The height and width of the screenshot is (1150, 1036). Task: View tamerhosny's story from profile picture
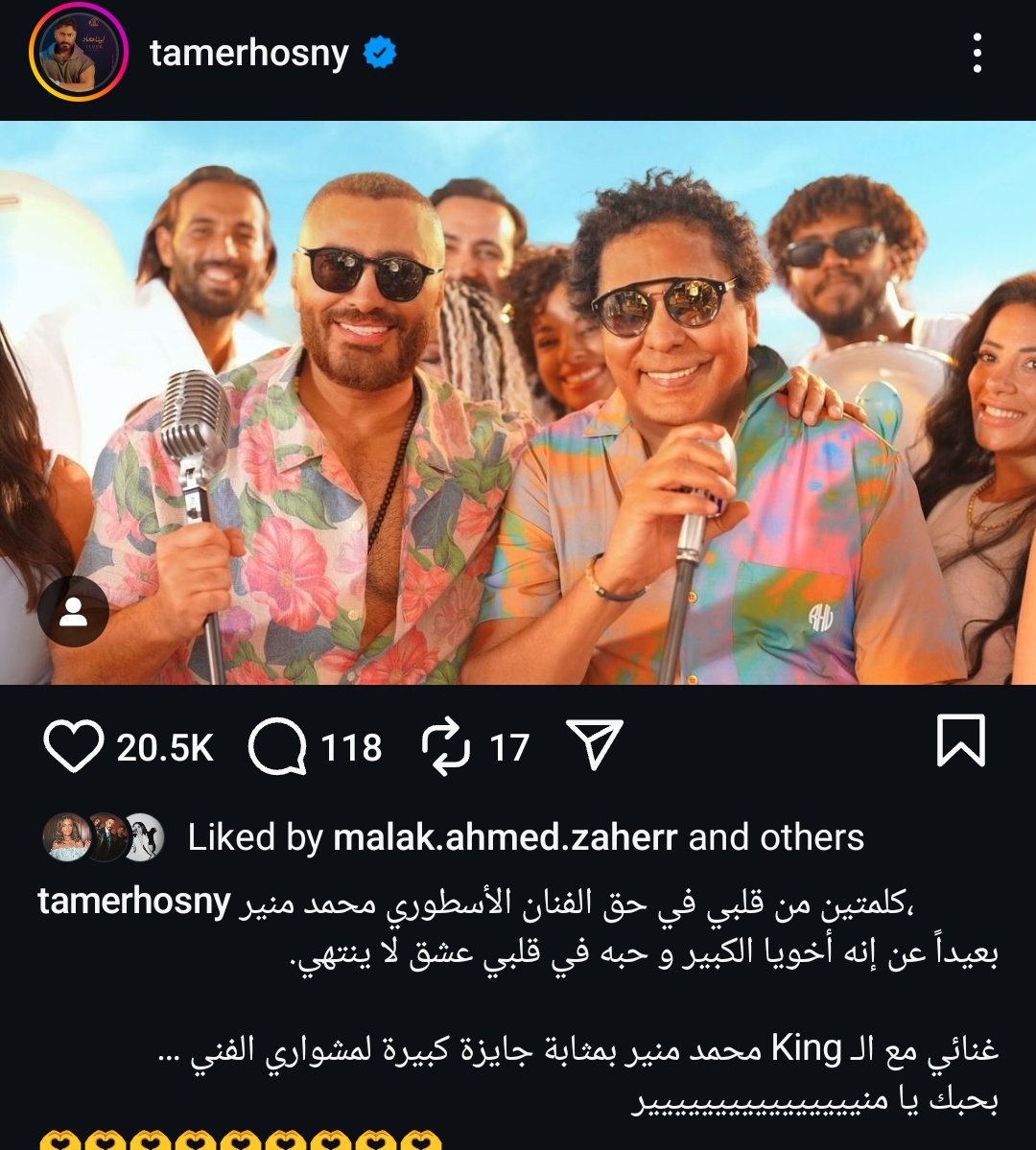[79, 54]
